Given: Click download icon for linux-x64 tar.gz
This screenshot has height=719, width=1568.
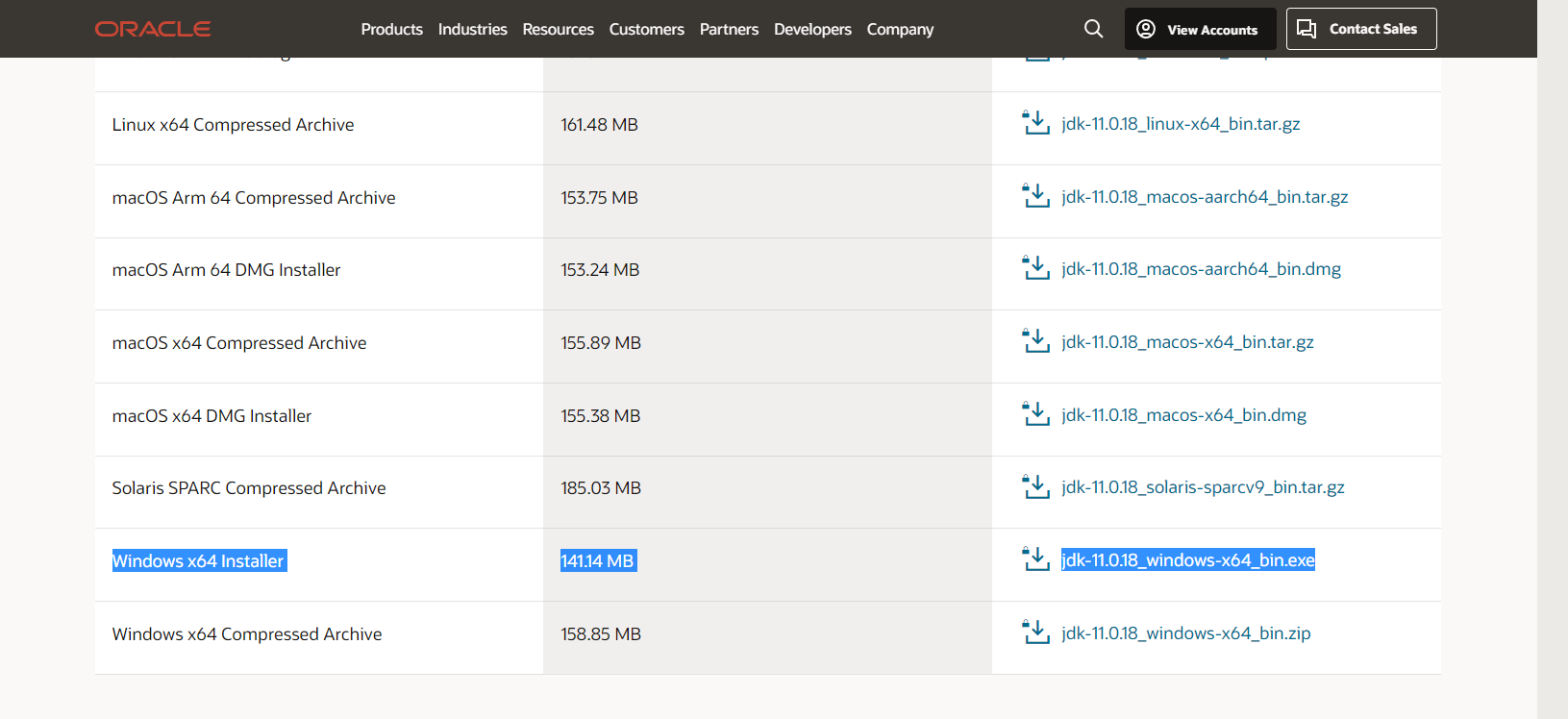Looking at the screenshot, I should (x=1035, y=123).
